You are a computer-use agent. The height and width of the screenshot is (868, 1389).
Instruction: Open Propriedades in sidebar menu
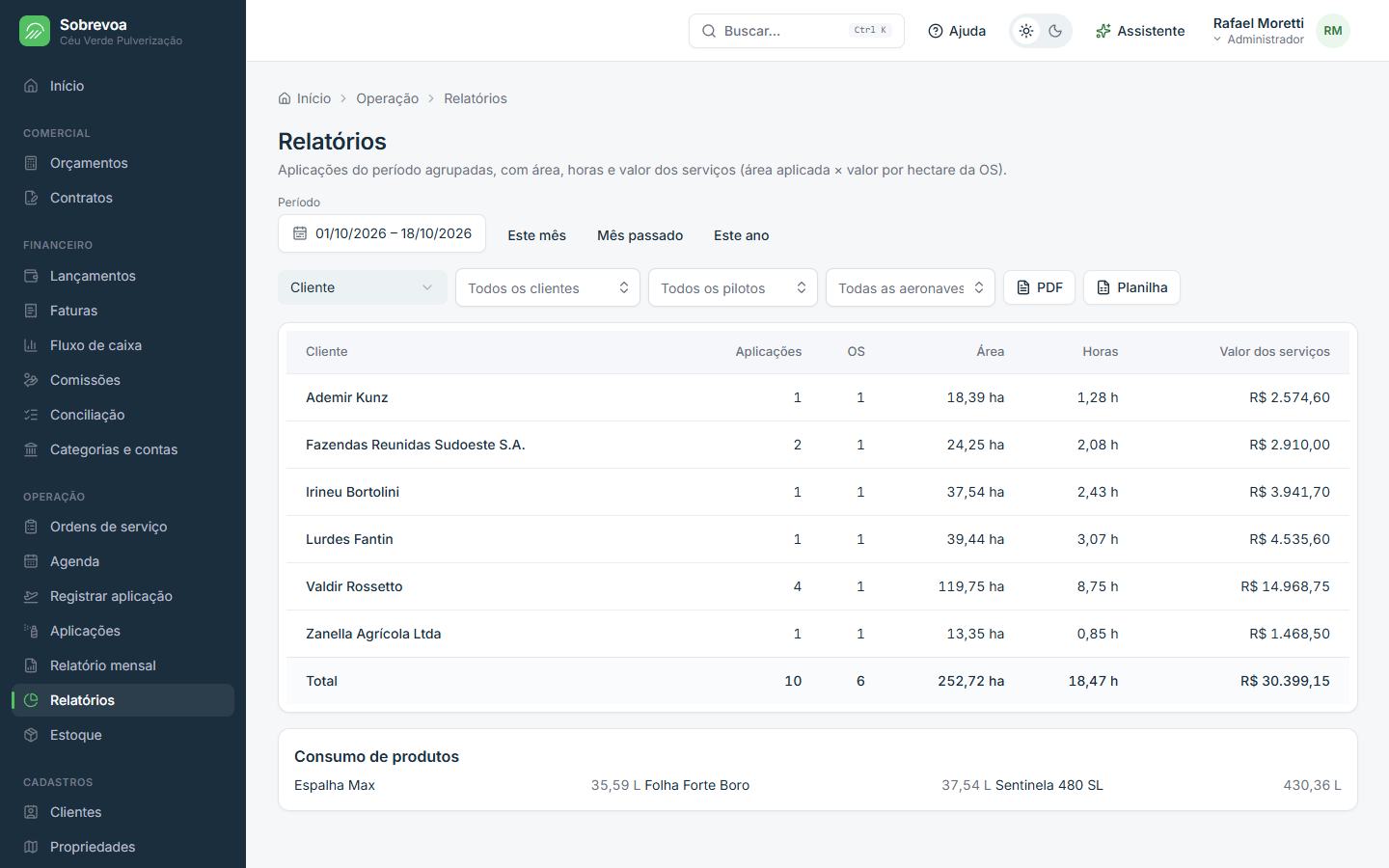(123, 847)
